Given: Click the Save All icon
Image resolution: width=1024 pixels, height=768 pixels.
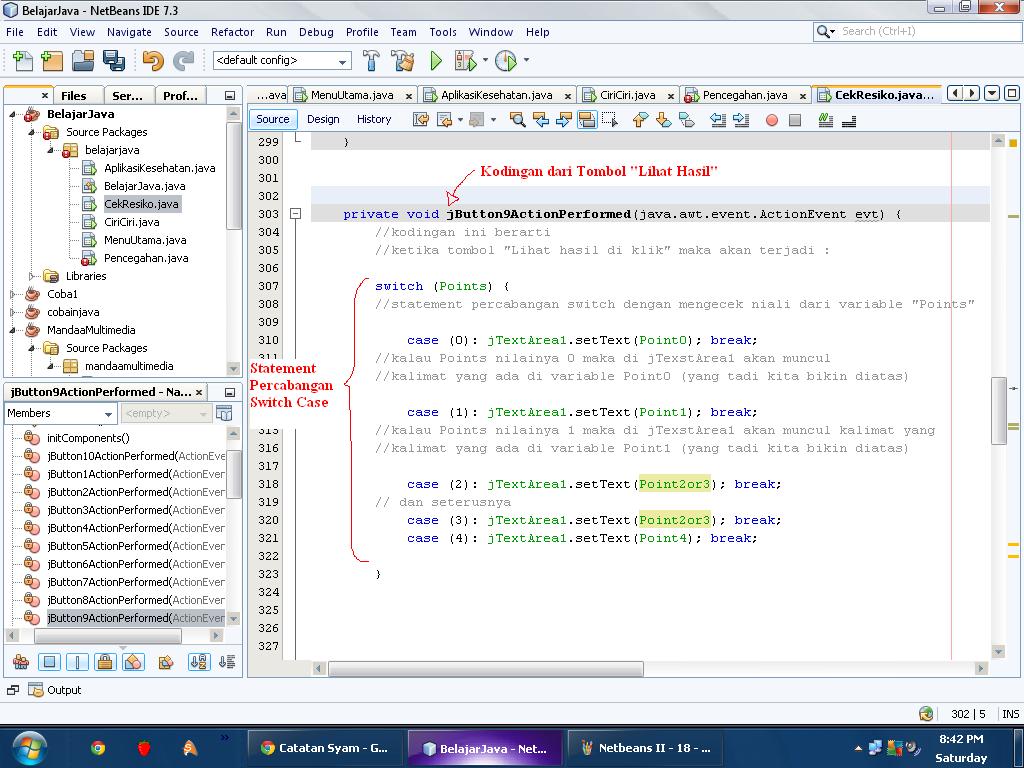Looking at the screenshot, I should click(x=113, y=61).
